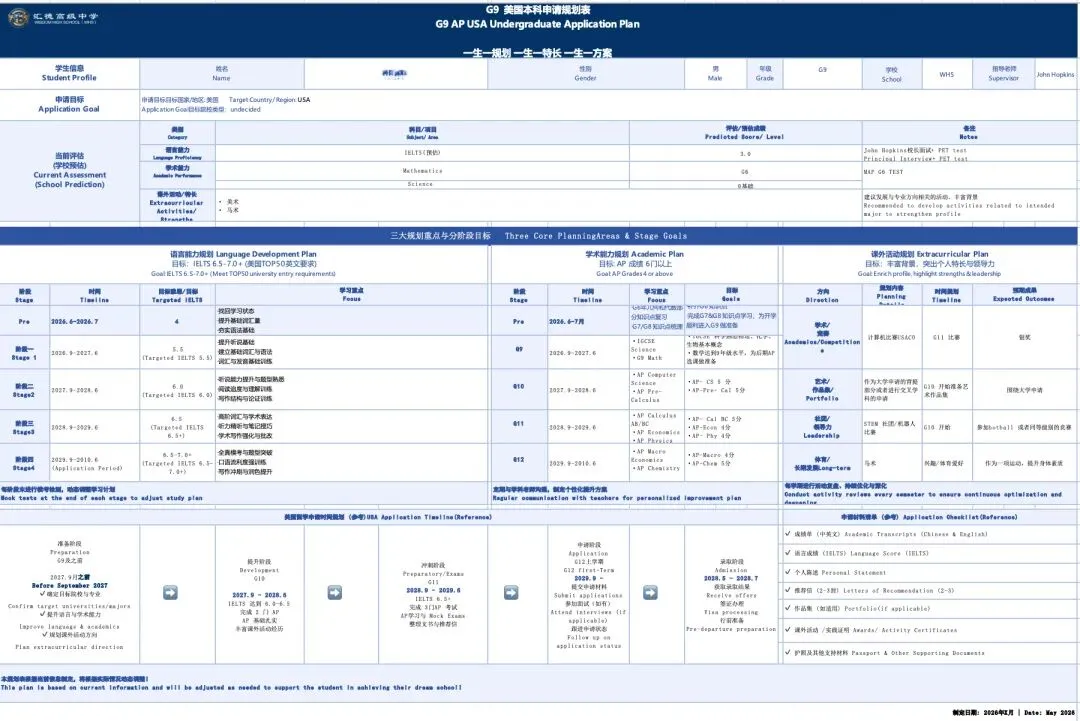The width and height of the screenshot is (1080, 721).
Task: Click the '(Targeted IELTS 5.5)' cell
Action: click(x=177, y=353)
